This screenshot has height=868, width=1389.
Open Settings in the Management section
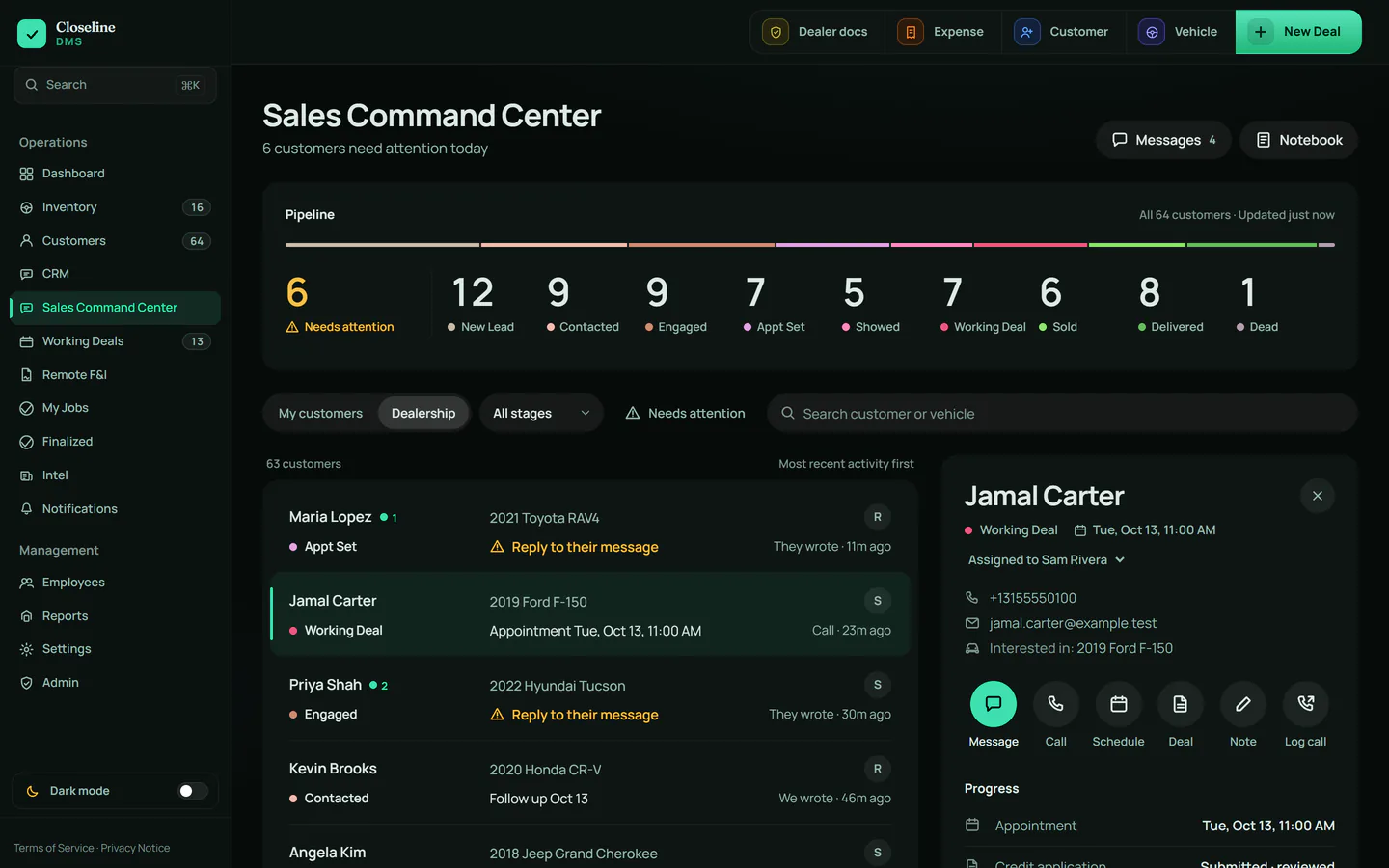point(115,649)
